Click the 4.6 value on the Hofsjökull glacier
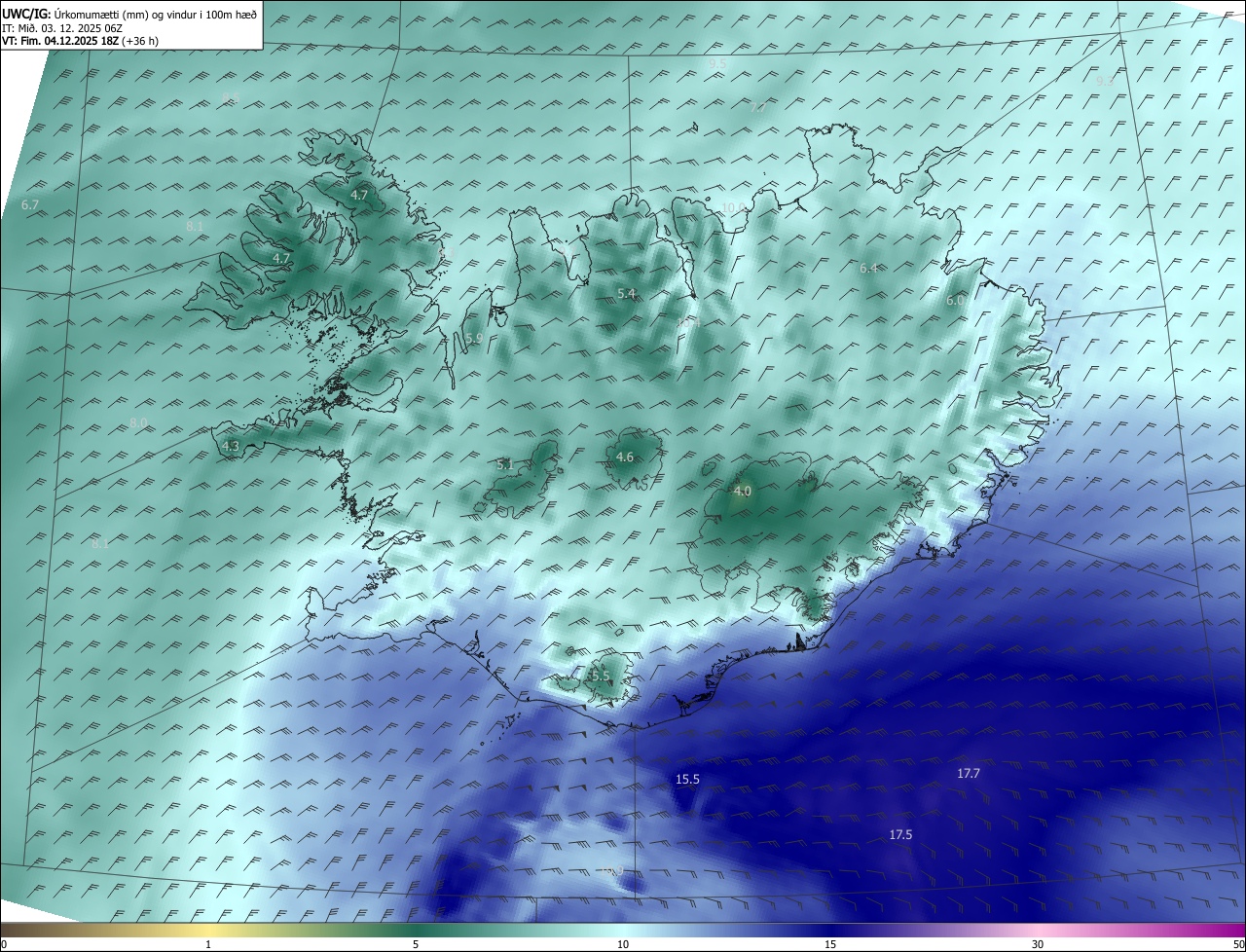 625,457
